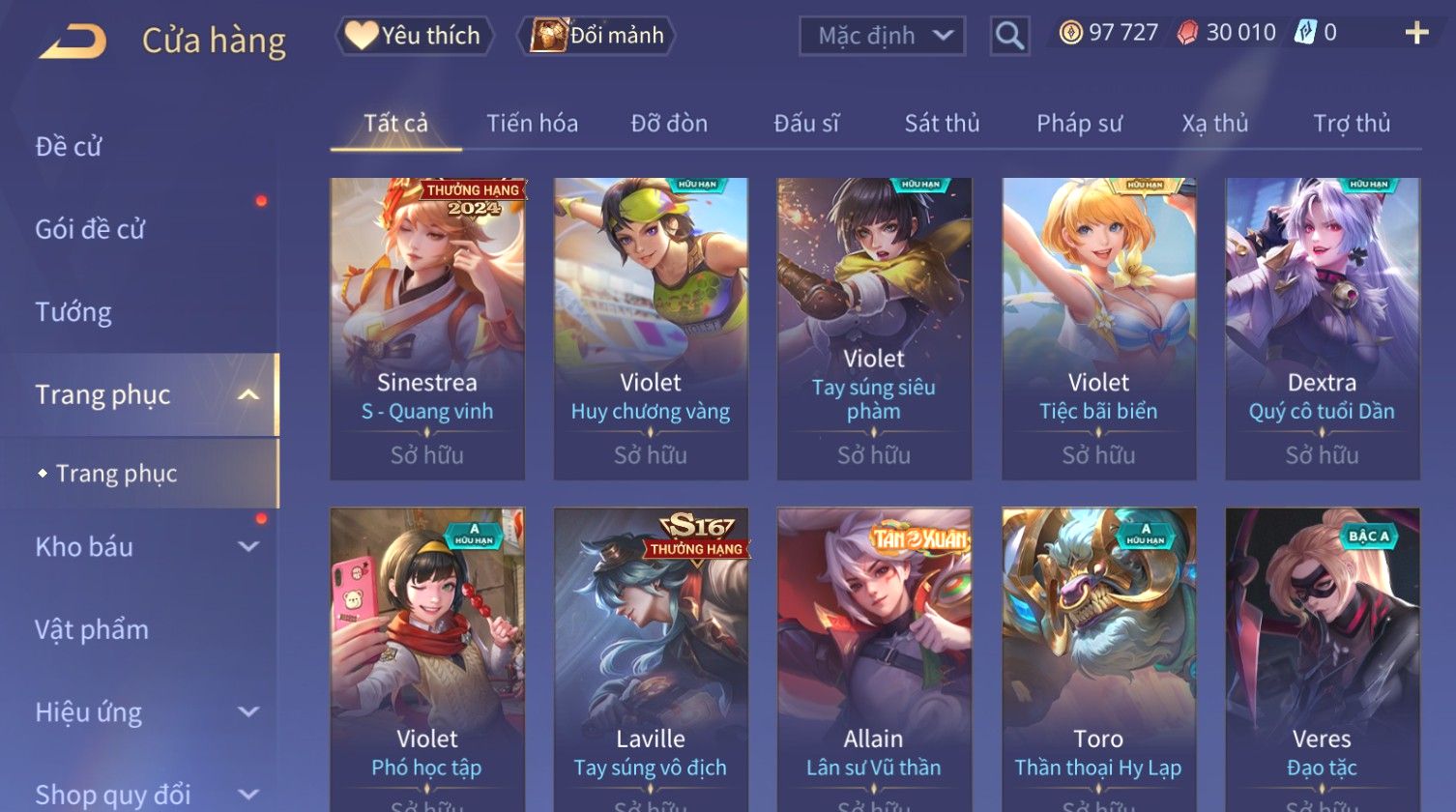
Task: Select the Sát thủ tab
Action: click(x=942, y=124)
